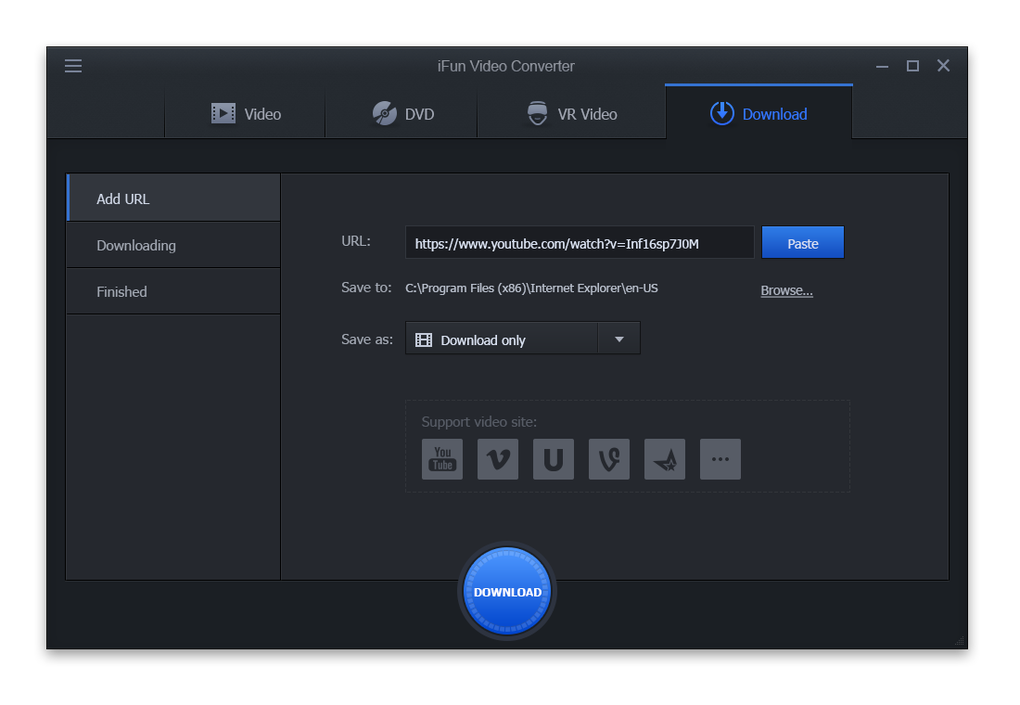Click the 'Support video site:' label
Screen dimensions: 1020x705
tap(479, 421)
